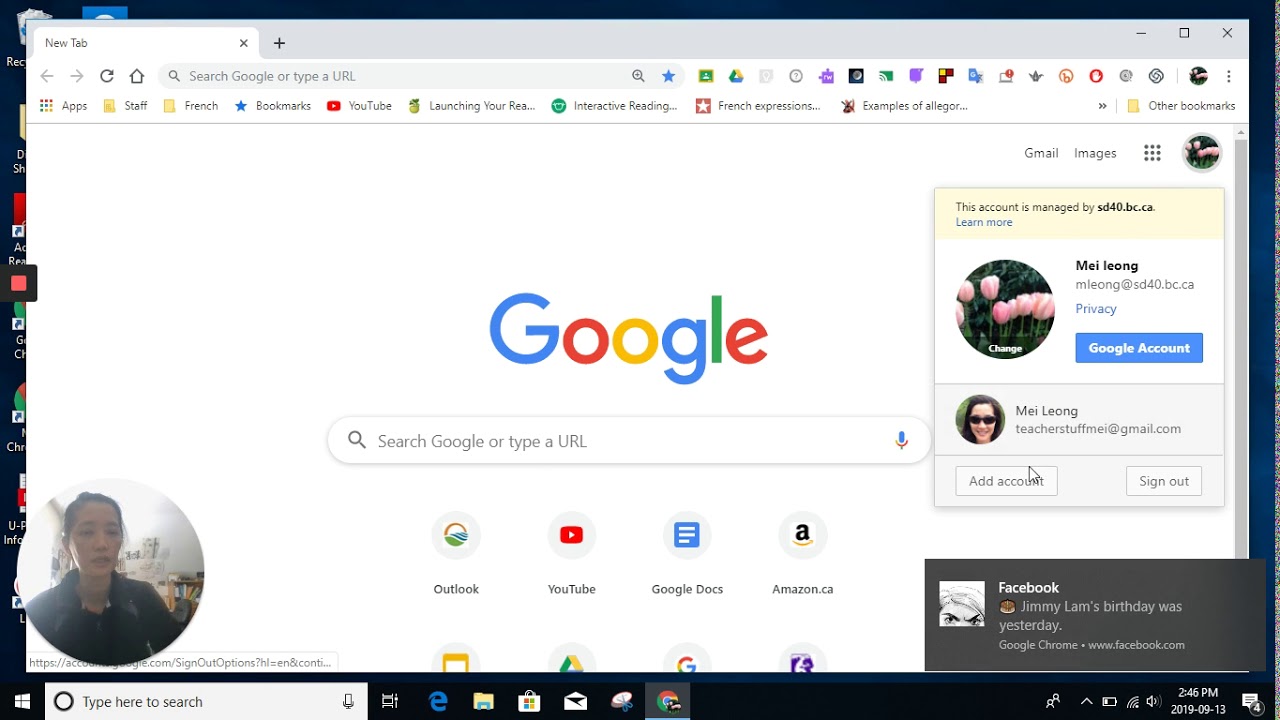1280x720 pixels.
Task: Click the back navigation arrow
Action: [x=47, y=76]
